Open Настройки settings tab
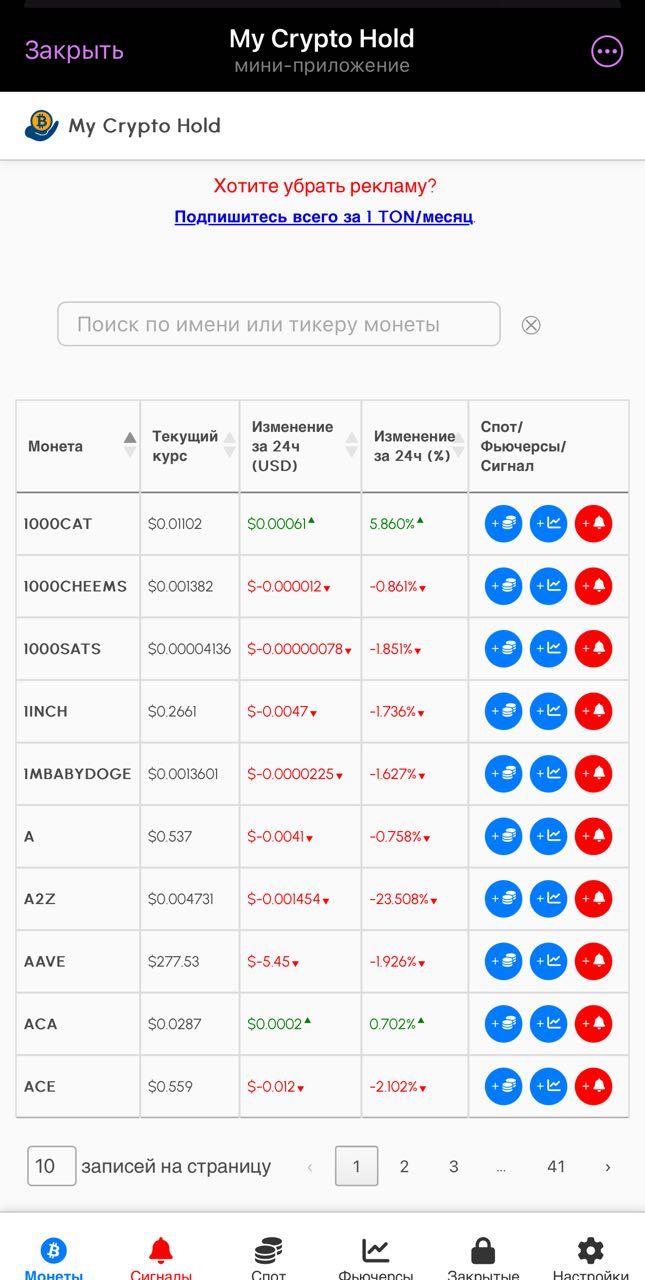This screenshot has height=1280, width=645. 590,1258
